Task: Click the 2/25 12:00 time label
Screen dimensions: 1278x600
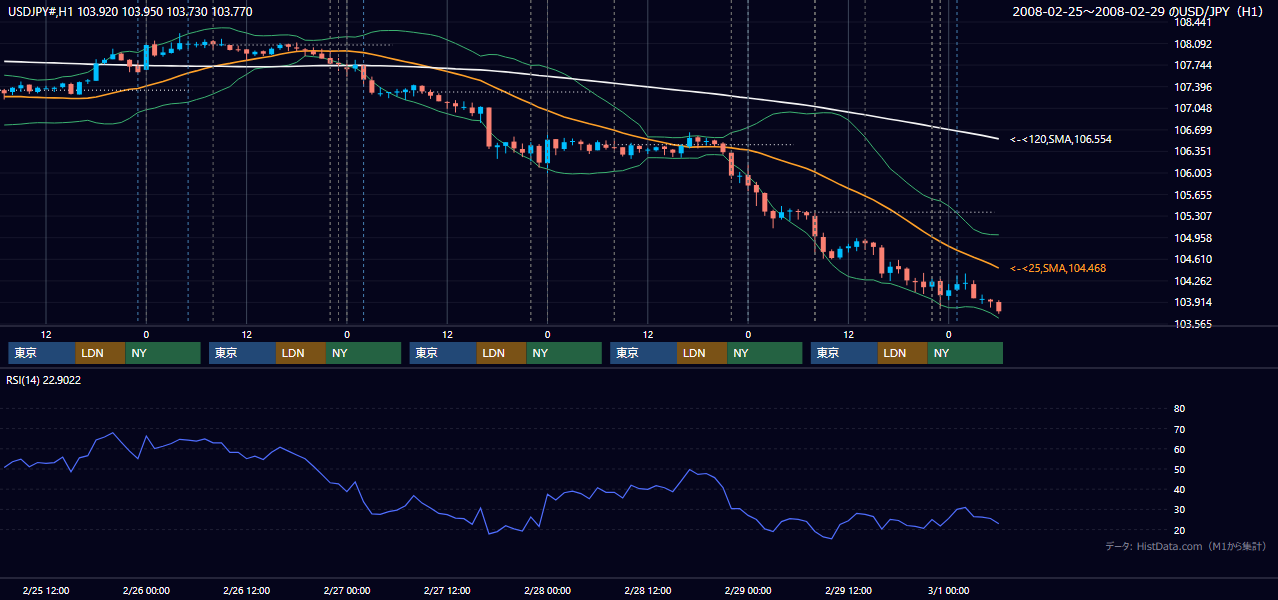Action: click(x=45, y=590)
